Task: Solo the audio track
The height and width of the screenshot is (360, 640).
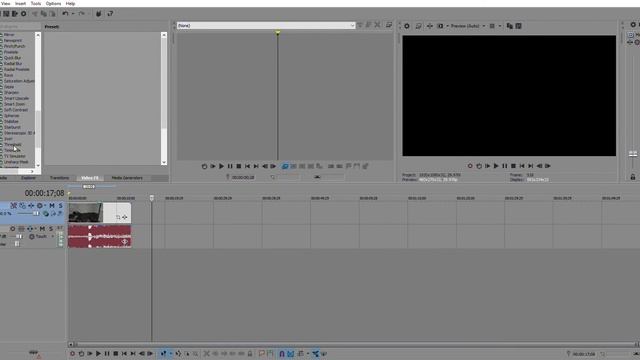Action: 51,229
